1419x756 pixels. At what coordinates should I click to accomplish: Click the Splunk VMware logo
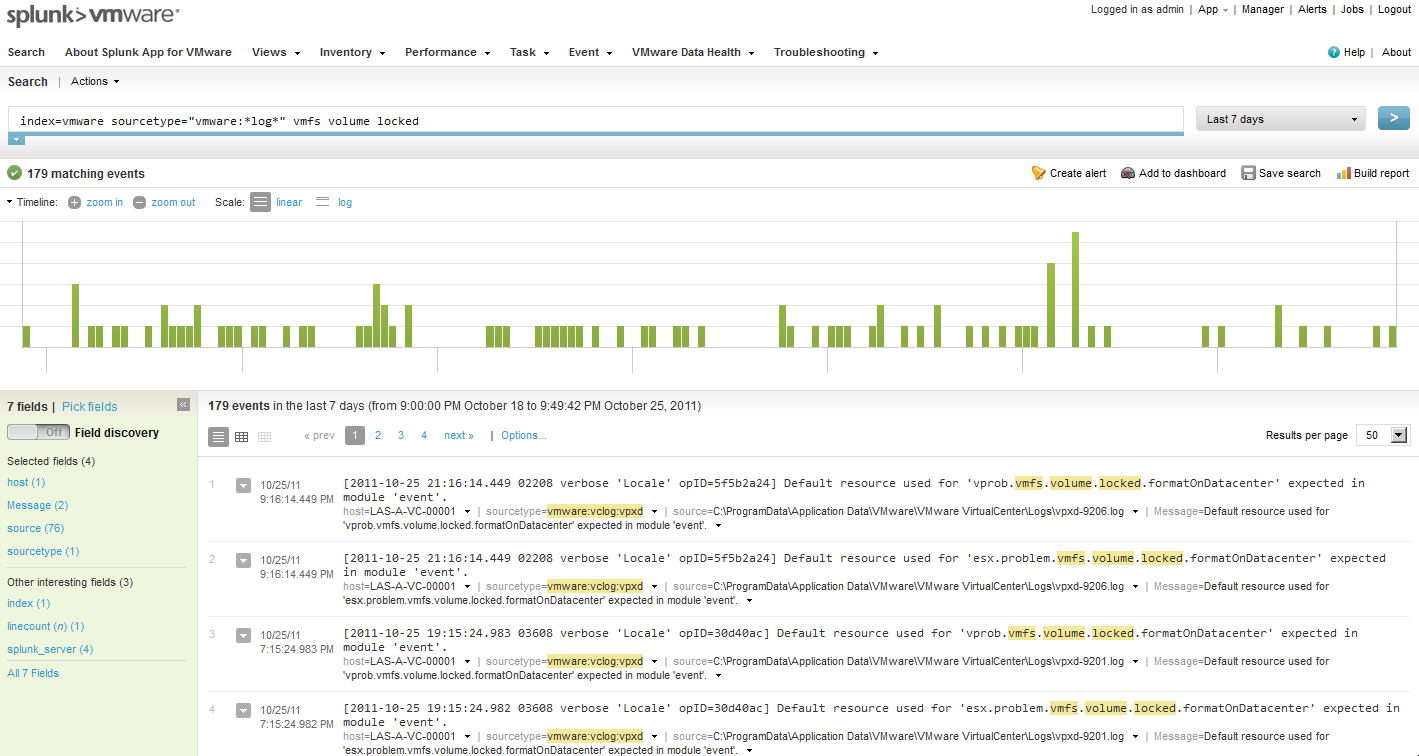coord(92,15)
